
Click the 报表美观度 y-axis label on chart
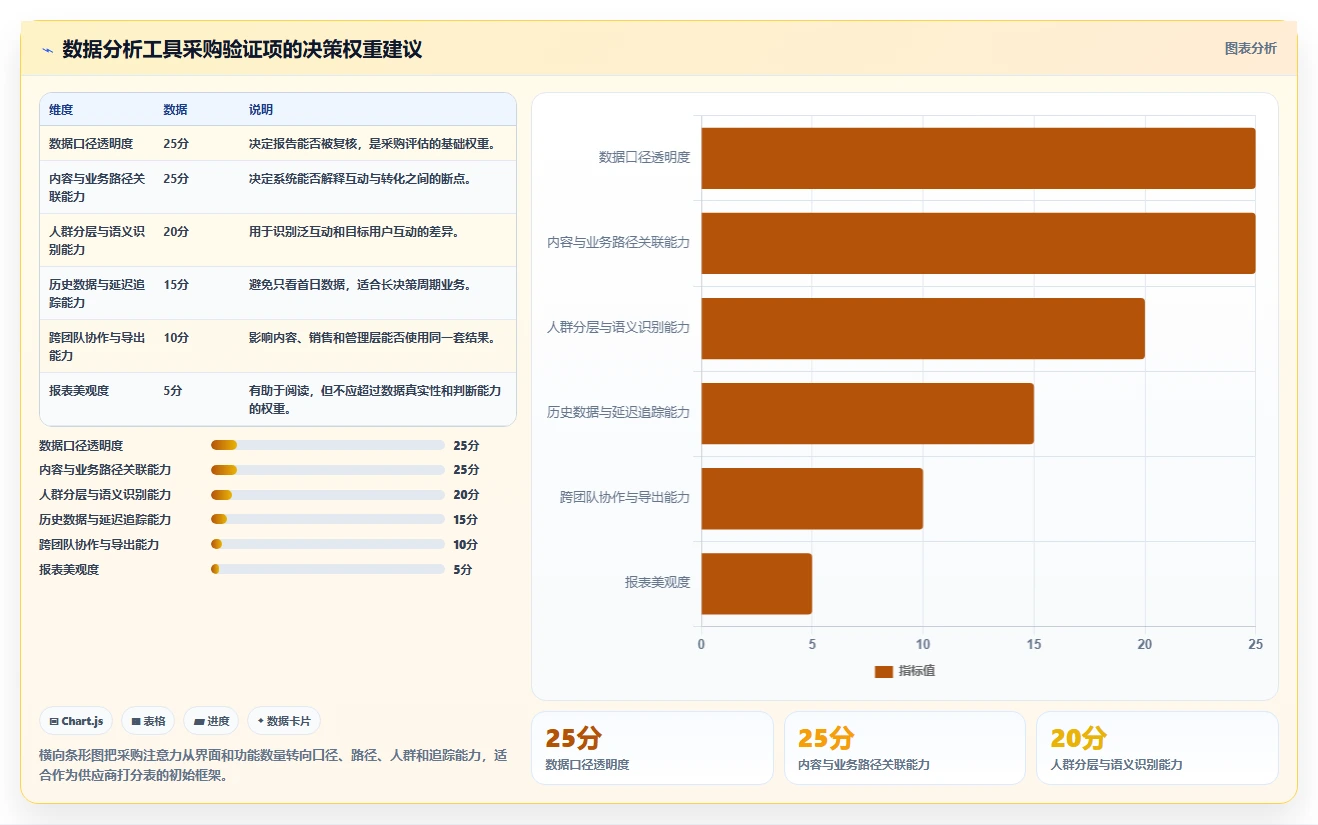point(658,582)
